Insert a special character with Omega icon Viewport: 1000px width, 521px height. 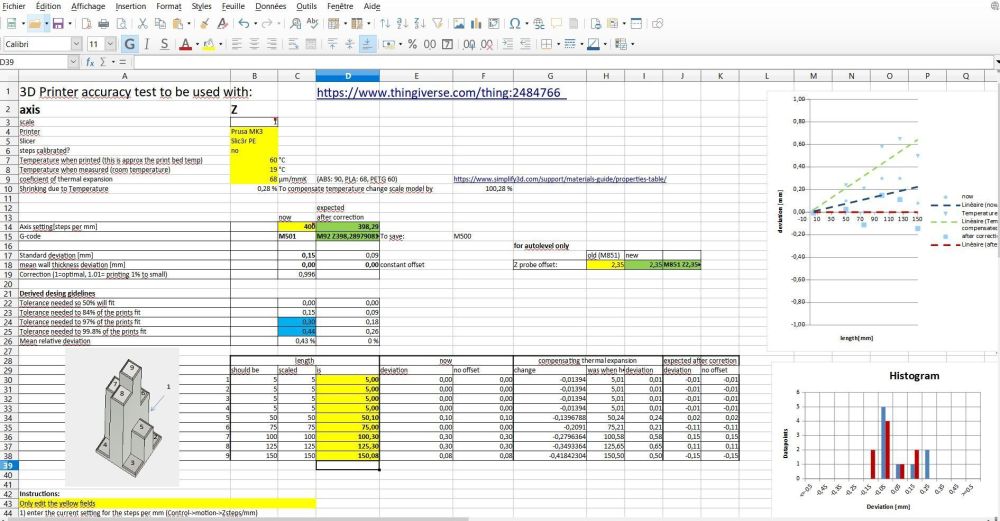coord(514,24)
